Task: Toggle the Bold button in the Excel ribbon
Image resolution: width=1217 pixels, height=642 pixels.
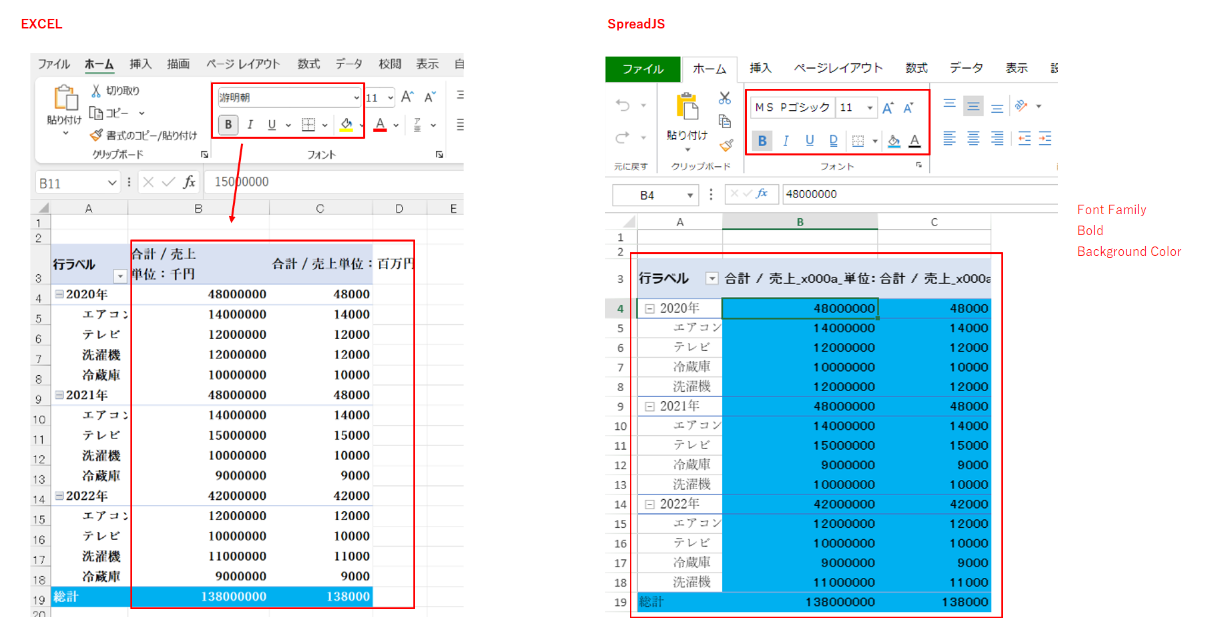Action: 228,125
